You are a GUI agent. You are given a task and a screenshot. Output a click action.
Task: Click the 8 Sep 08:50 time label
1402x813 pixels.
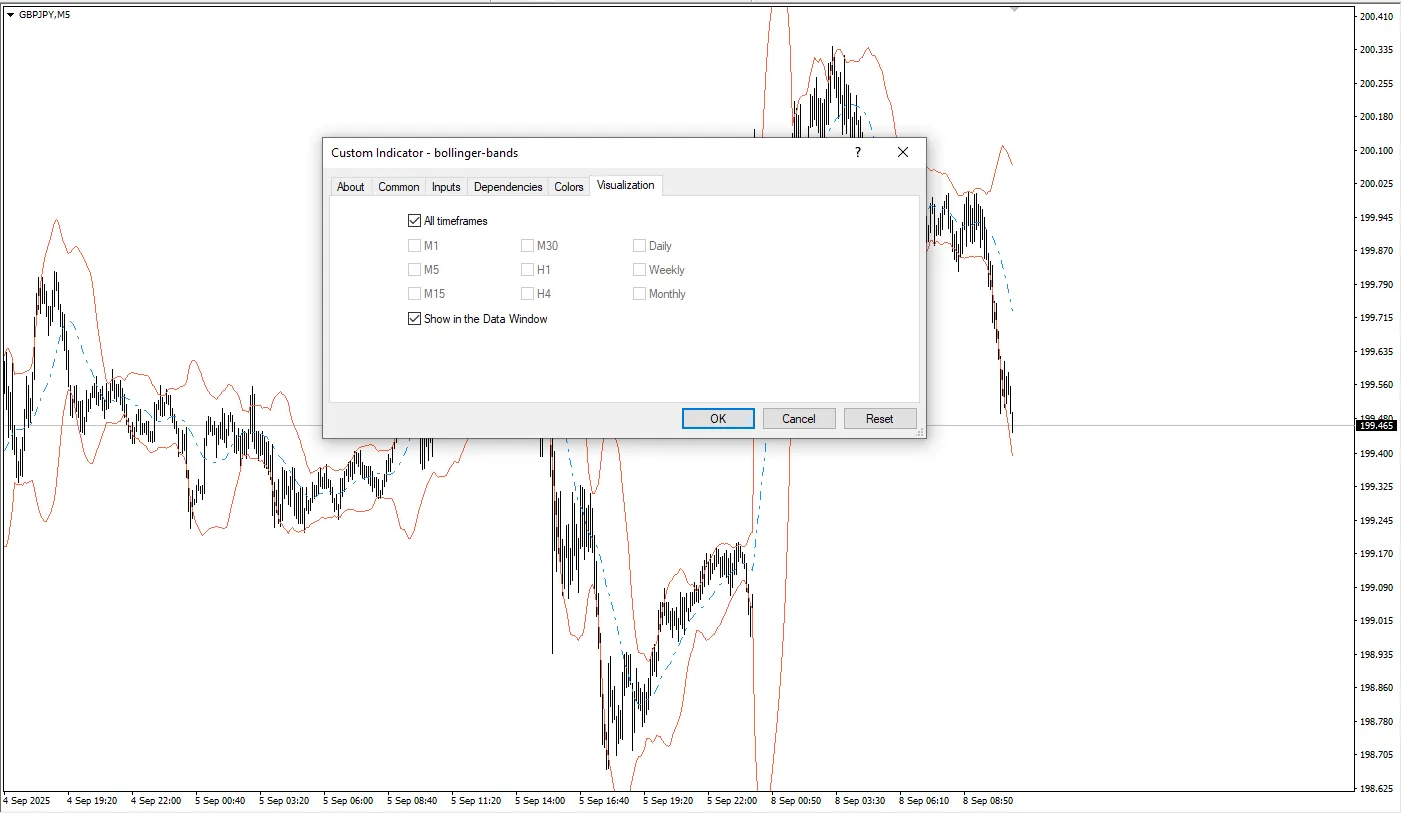click(988, 801)
